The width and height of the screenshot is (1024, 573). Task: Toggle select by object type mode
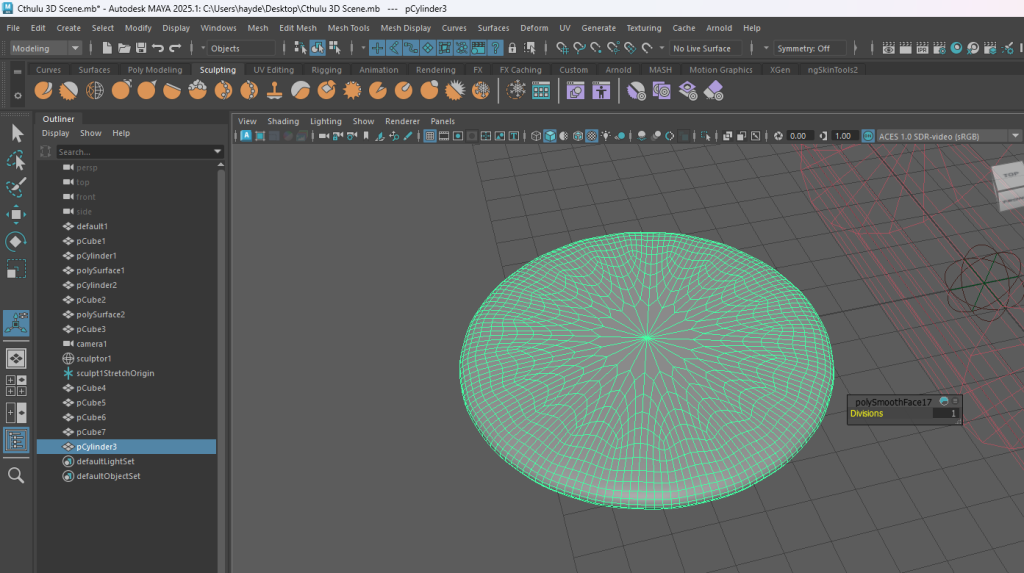(x=317, y=48)
